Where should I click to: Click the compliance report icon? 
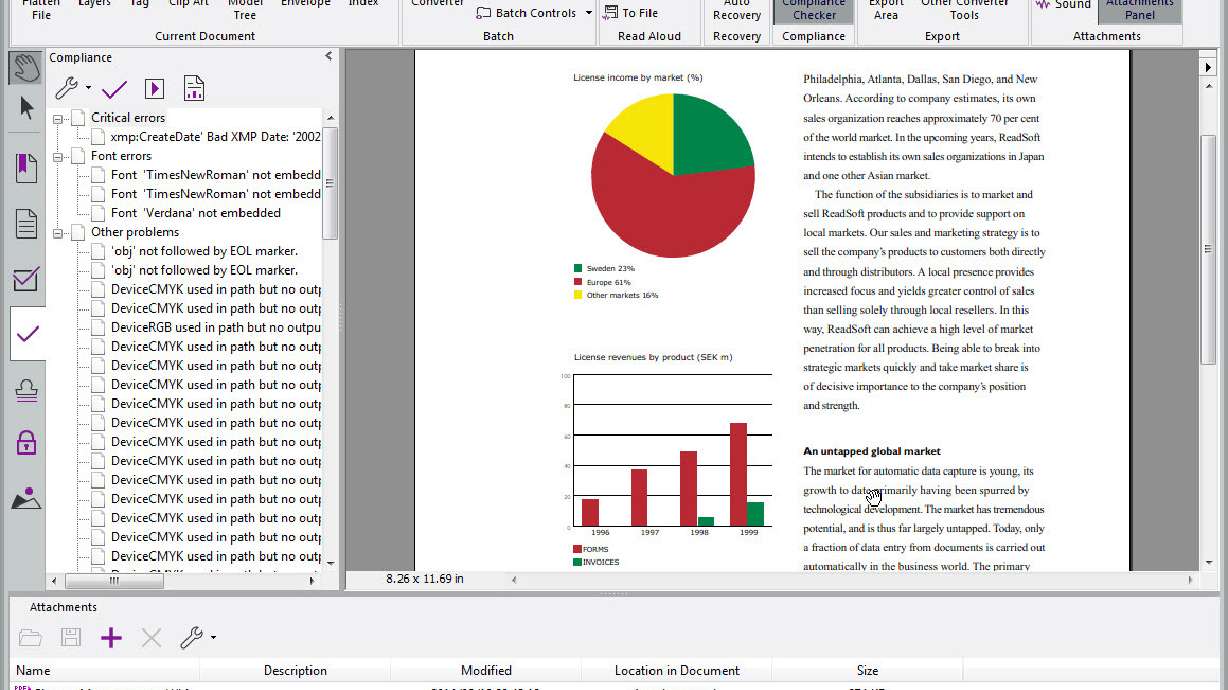[193, 88]
